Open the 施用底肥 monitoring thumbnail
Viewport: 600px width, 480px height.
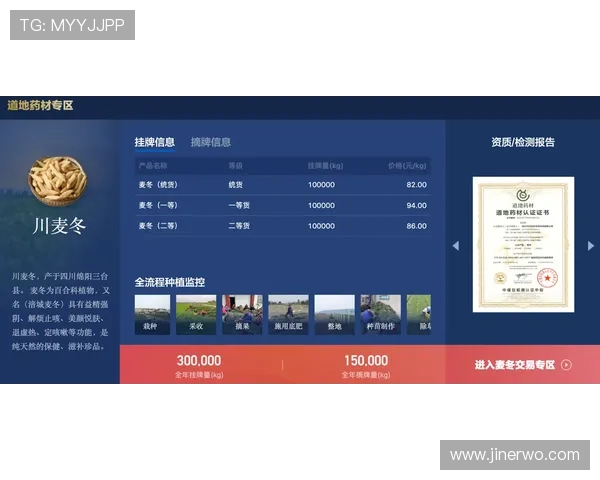(x=288, y=315)
